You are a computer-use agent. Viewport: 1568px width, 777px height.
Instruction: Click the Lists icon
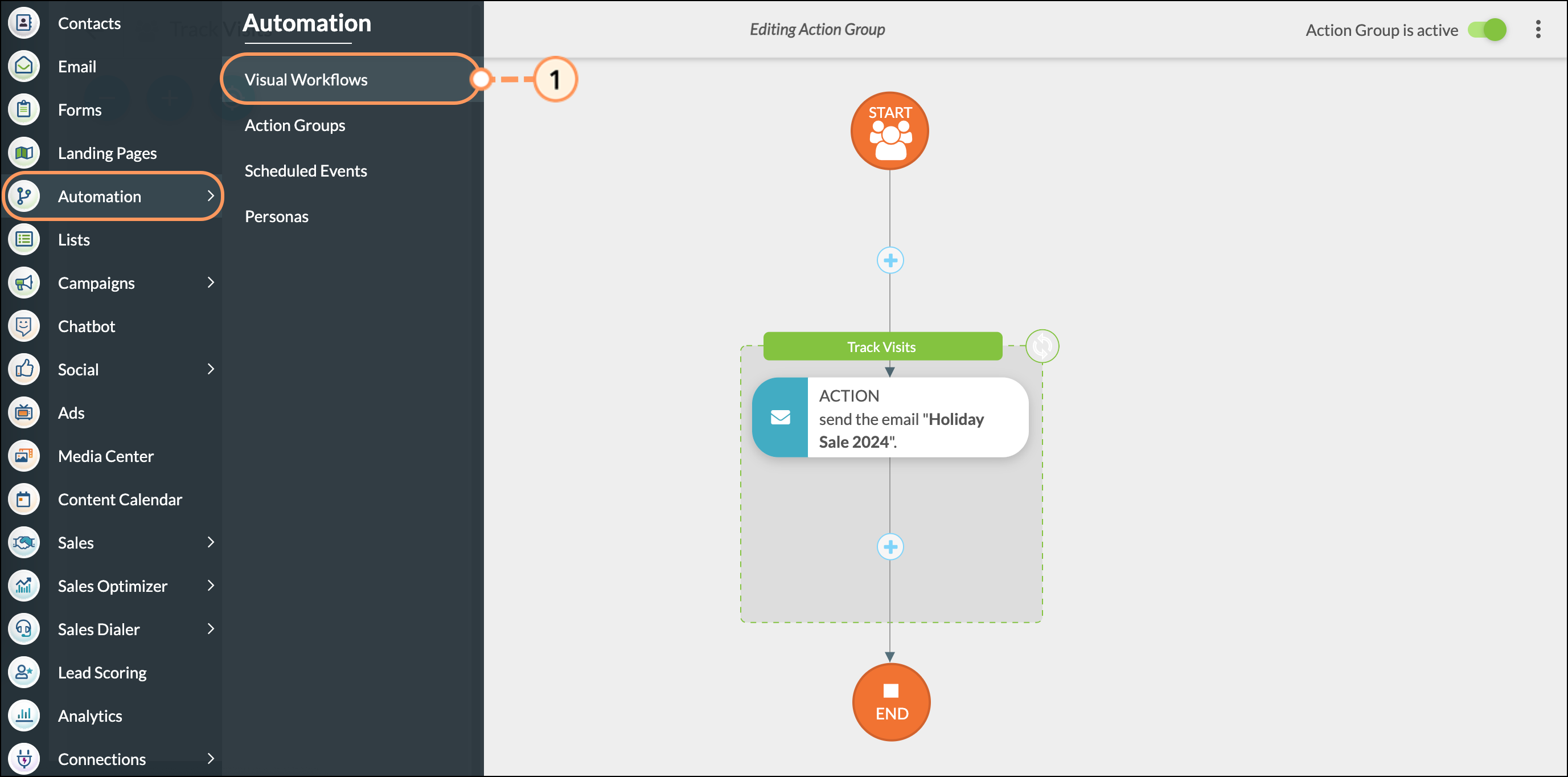click(x=24, y=239)
